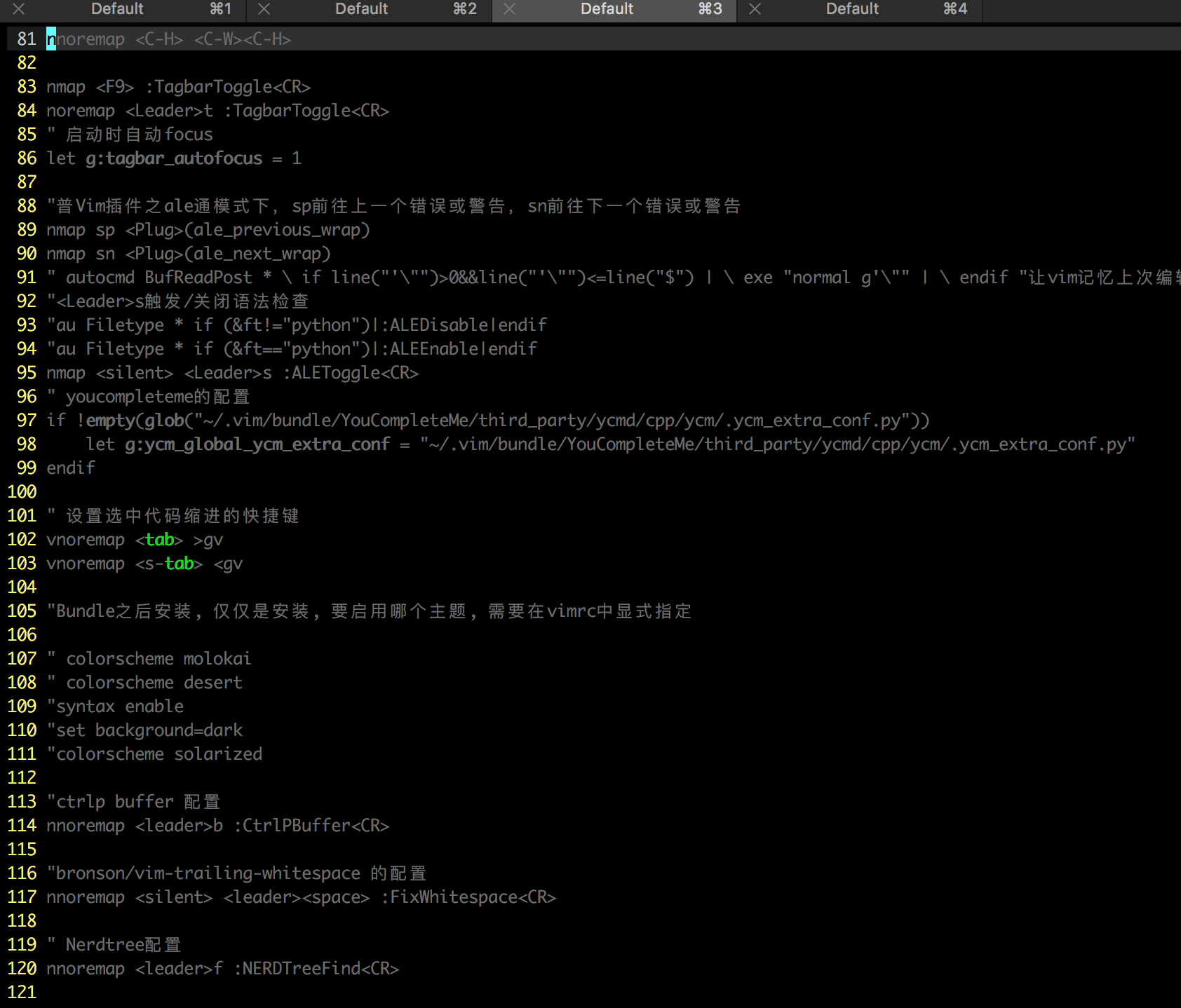Click the 'youcompleteme的配置' comment on line 96

(149, 397)
